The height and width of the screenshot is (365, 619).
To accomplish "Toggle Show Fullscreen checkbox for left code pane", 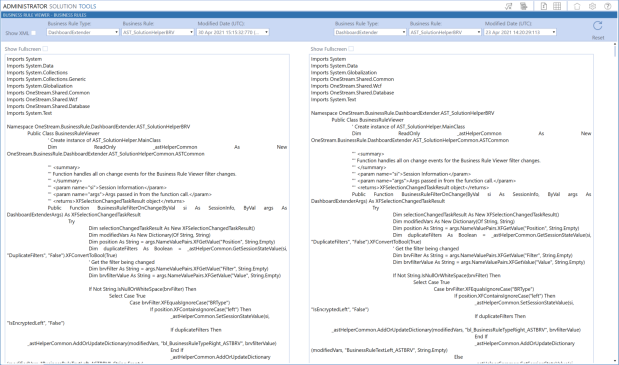I will click(x=45, y=49).
